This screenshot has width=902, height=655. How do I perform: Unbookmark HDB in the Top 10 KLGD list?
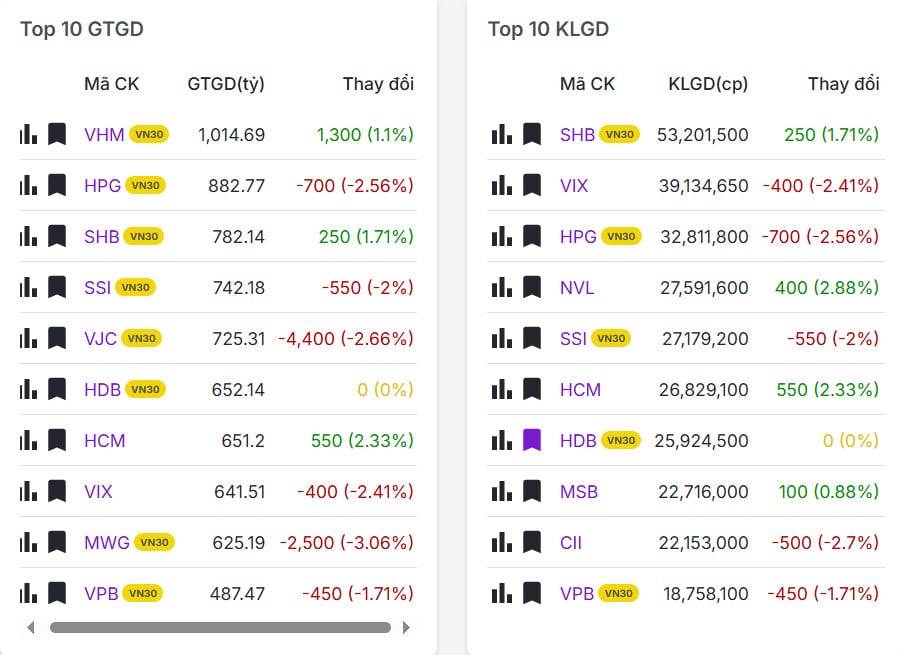coord(531,441)
